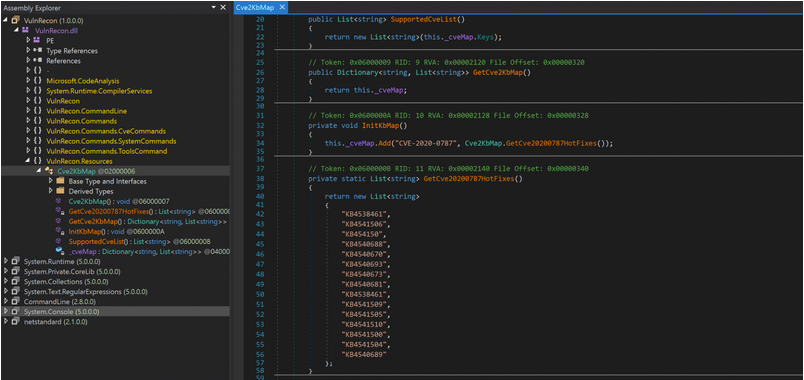Click the VulnRecon.CommandLine namespace braces icon
The image size is (804, 380).
pyautogui.click(x=37, y=111)
